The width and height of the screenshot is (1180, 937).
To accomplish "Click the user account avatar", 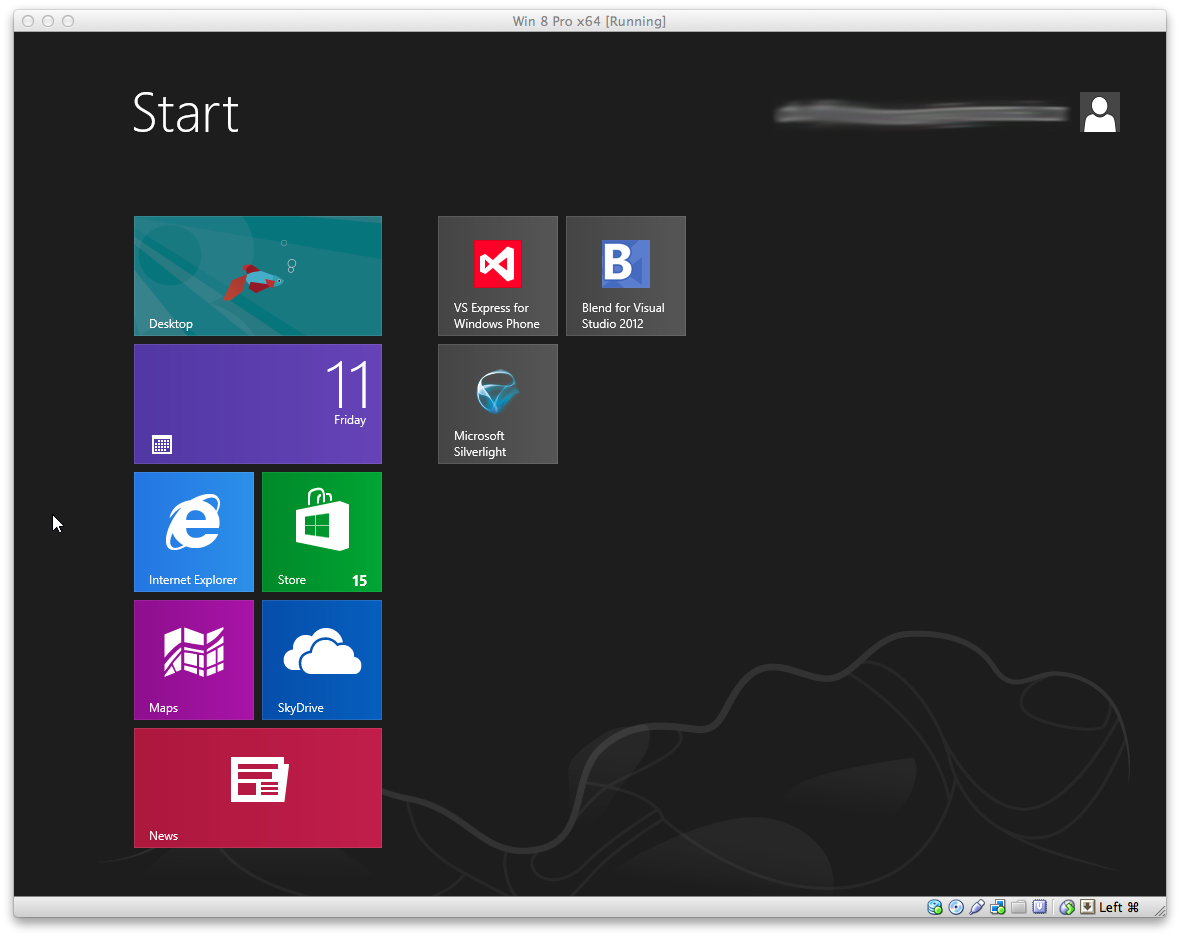I will click(1099, 112).
